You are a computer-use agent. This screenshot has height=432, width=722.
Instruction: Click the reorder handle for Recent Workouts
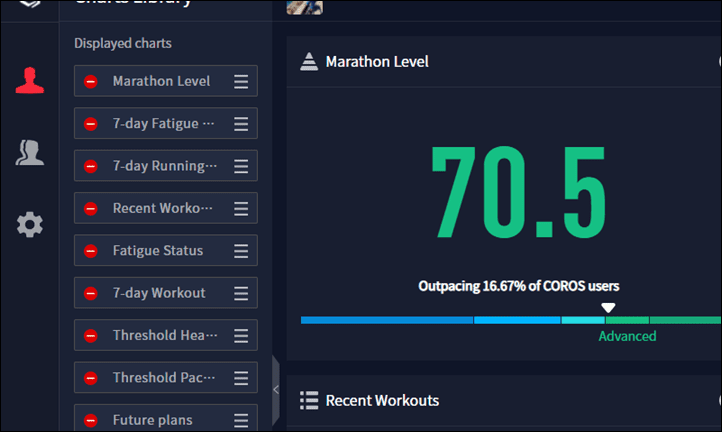click(241, 209)
